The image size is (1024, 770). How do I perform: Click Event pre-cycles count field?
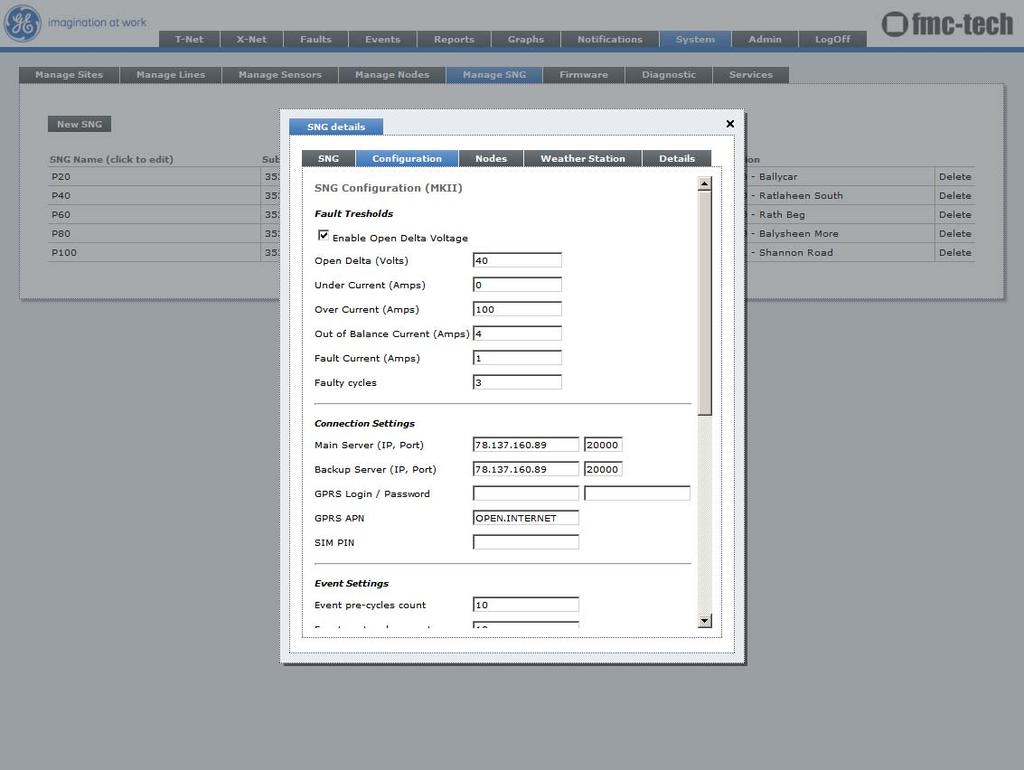click(x=526, y=605)
